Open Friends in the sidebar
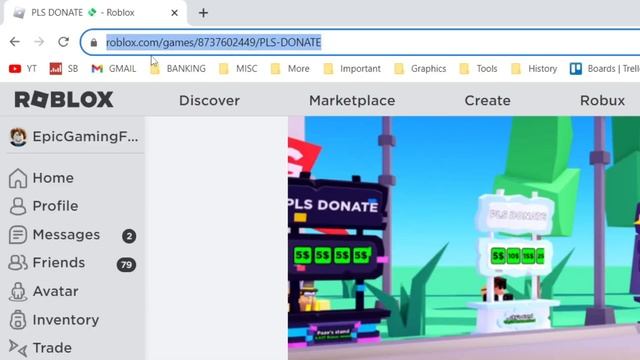 [x=59, y=262]
